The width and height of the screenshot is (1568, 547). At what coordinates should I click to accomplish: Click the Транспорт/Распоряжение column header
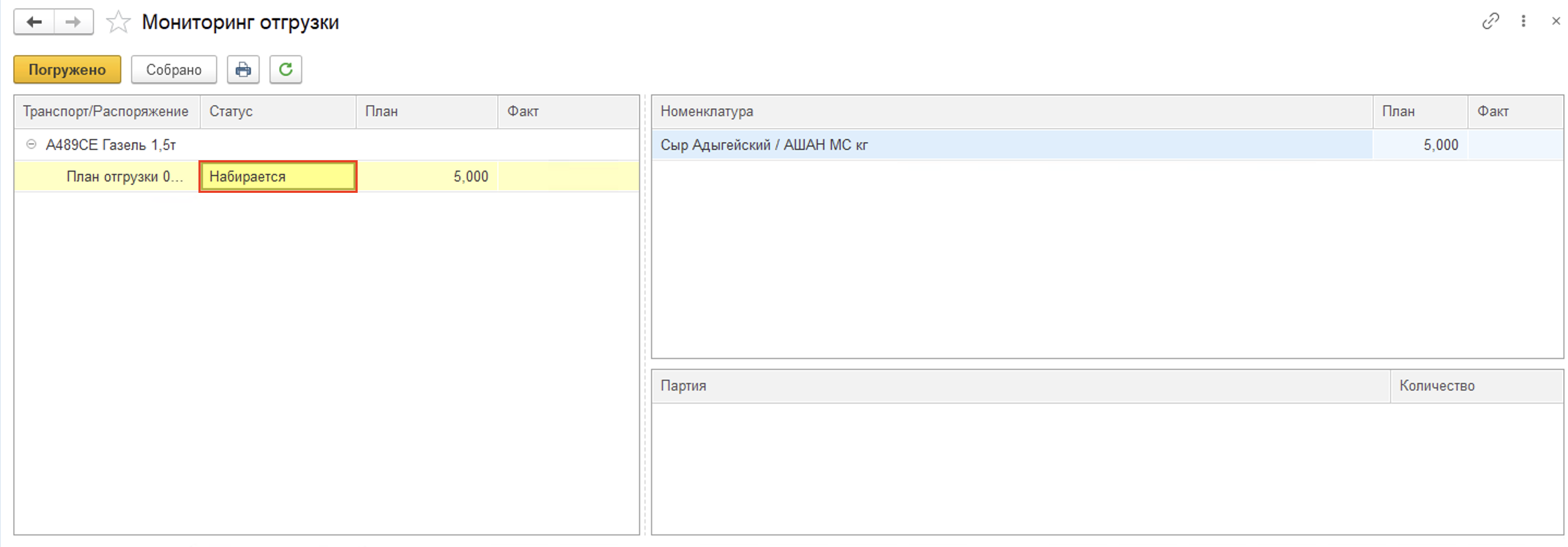click(x=106, y=112)
